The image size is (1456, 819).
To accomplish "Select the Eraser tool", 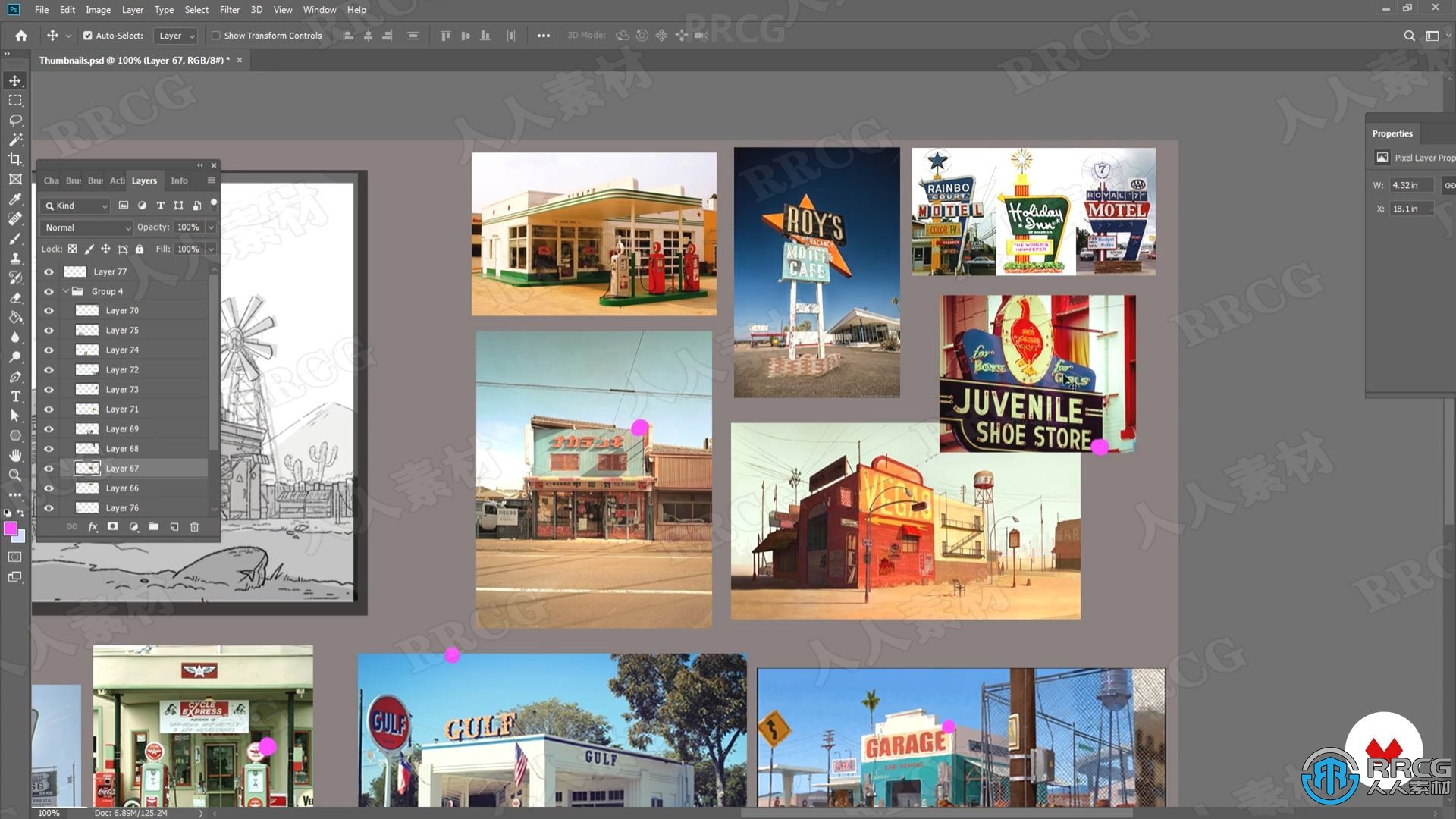I will pyautogui.click(x=15, y=297).
